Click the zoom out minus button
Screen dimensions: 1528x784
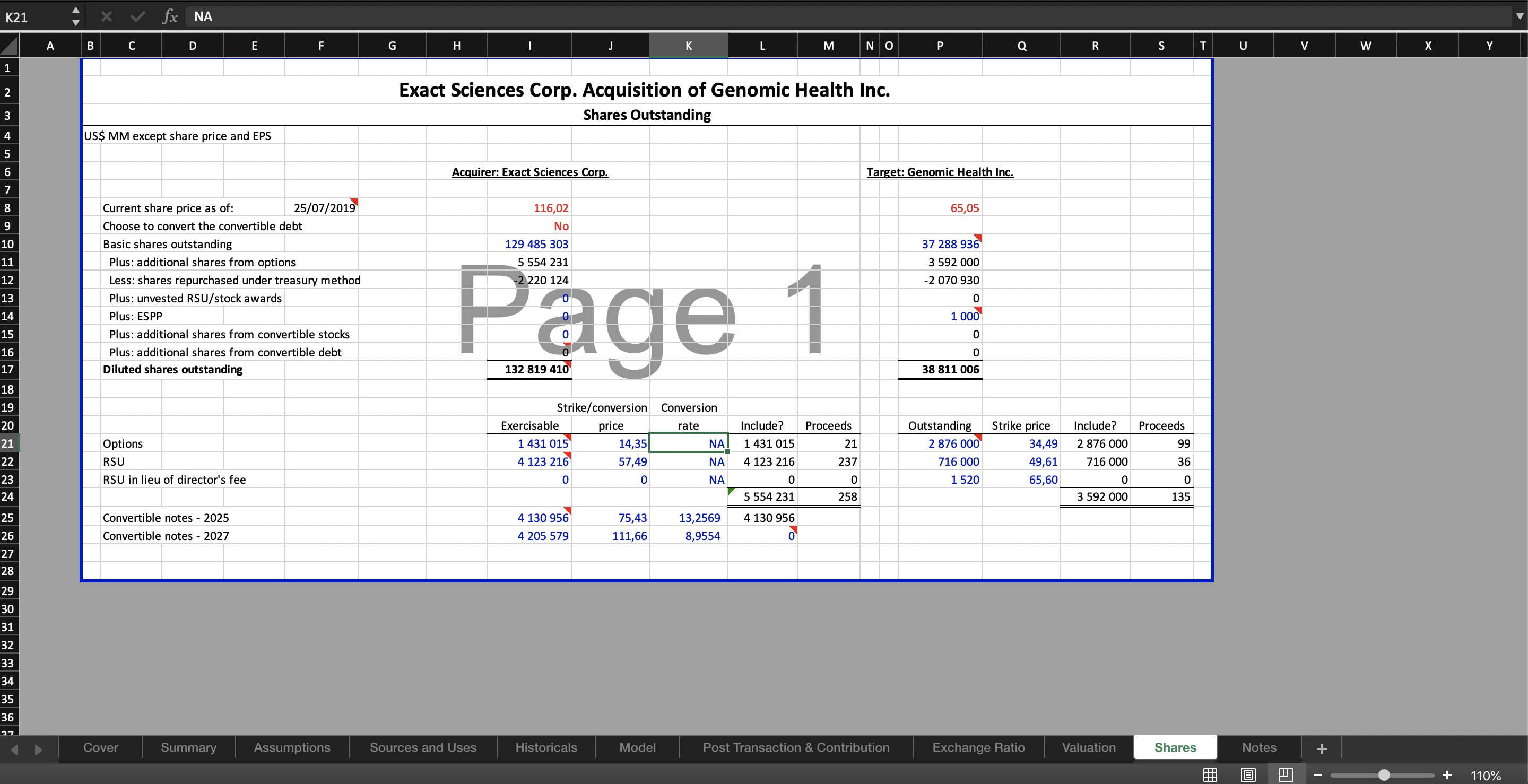[1318, 775]
